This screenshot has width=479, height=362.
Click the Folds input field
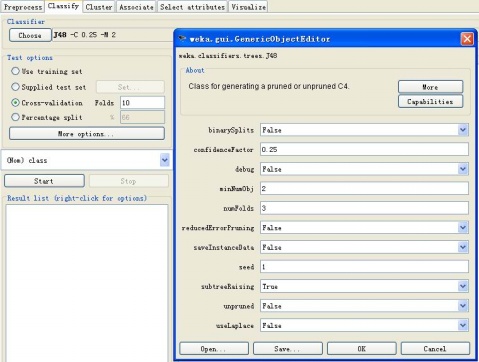(142, 103)
